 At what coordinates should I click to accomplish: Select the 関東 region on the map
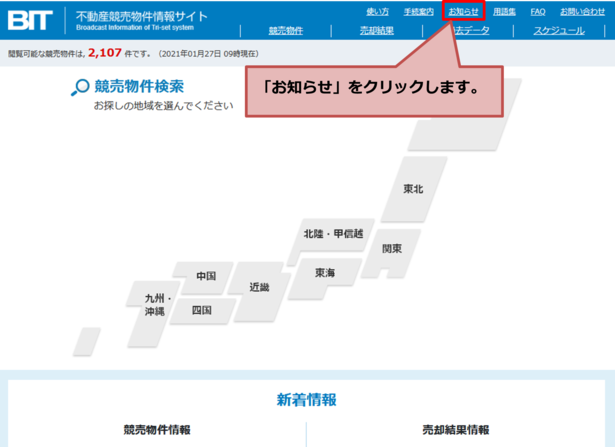coord(391,248)
